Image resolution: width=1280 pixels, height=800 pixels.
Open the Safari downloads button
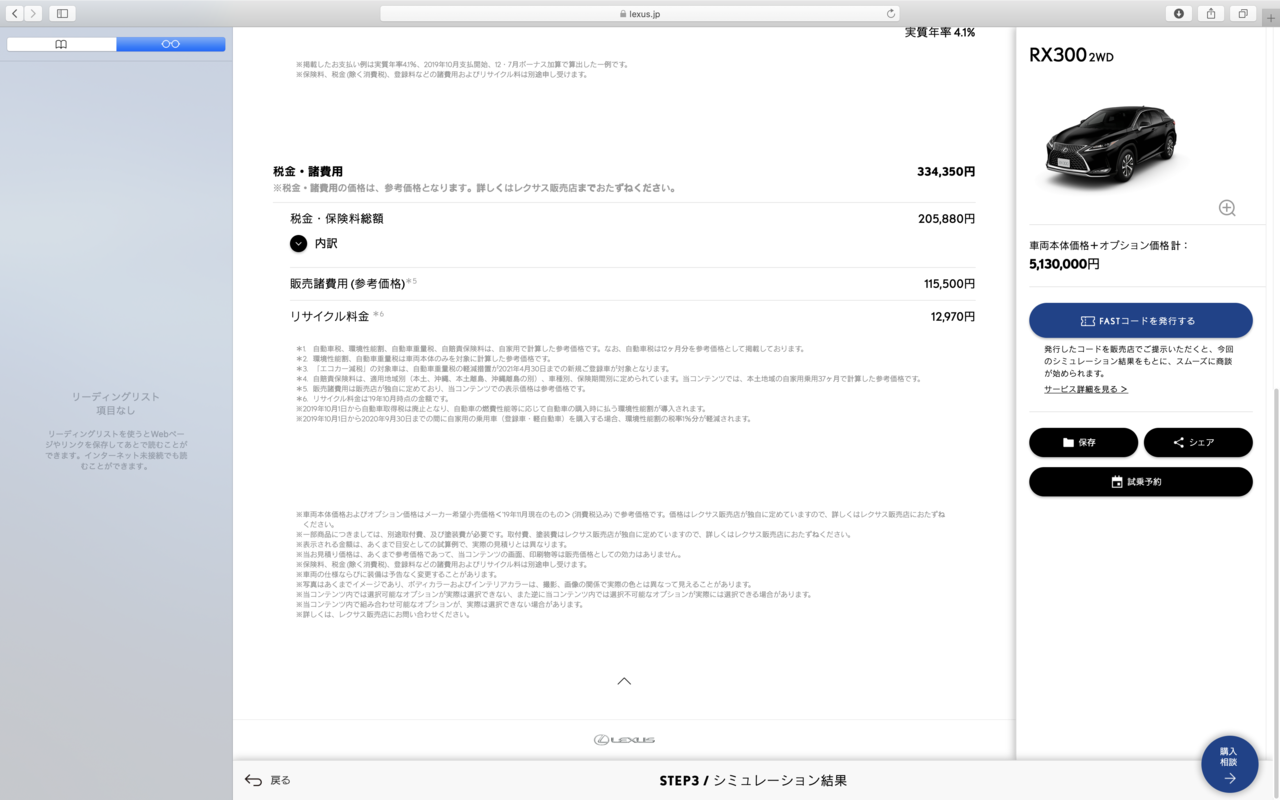click(x=1179, y=13)
